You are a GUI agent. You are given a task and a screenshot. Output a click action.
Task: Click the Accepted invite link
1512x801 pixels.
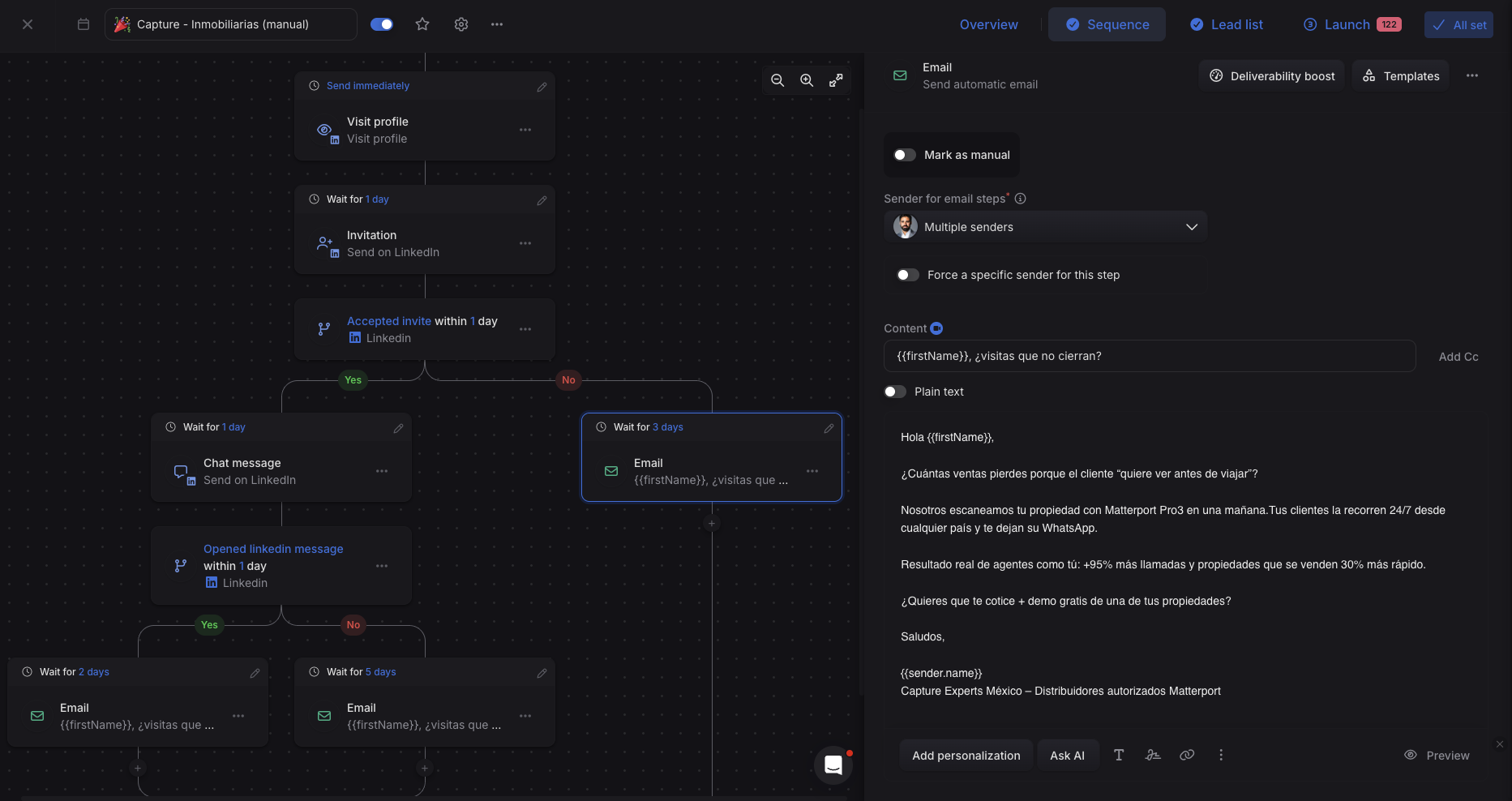click(x=389, y=321)
